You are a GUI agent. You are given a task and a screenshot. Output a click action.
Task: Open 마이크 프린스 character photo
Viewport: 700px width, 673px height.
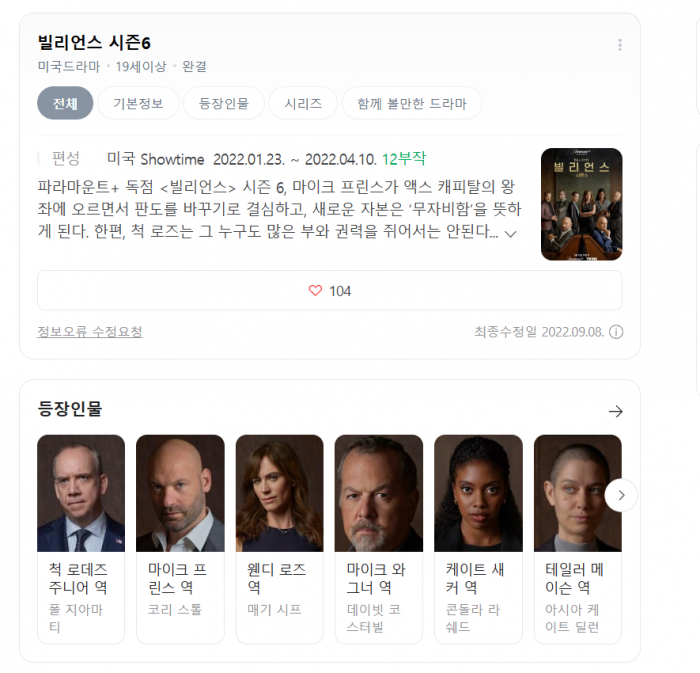click(180, 493)
